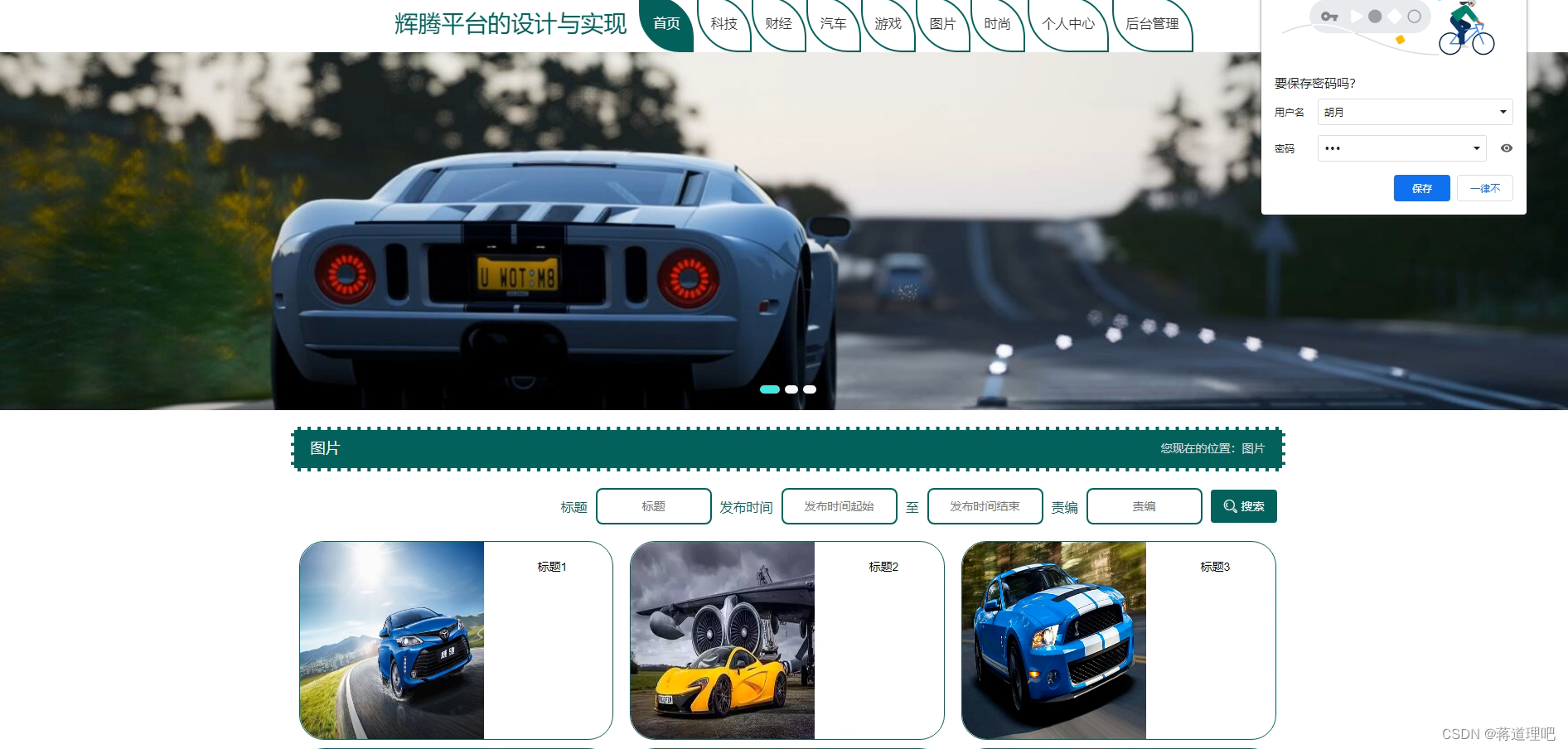Viewport: 1568px width, 749px height.
Task: Open the 标题1 blue car thumbnail
Action: point(391,640)
